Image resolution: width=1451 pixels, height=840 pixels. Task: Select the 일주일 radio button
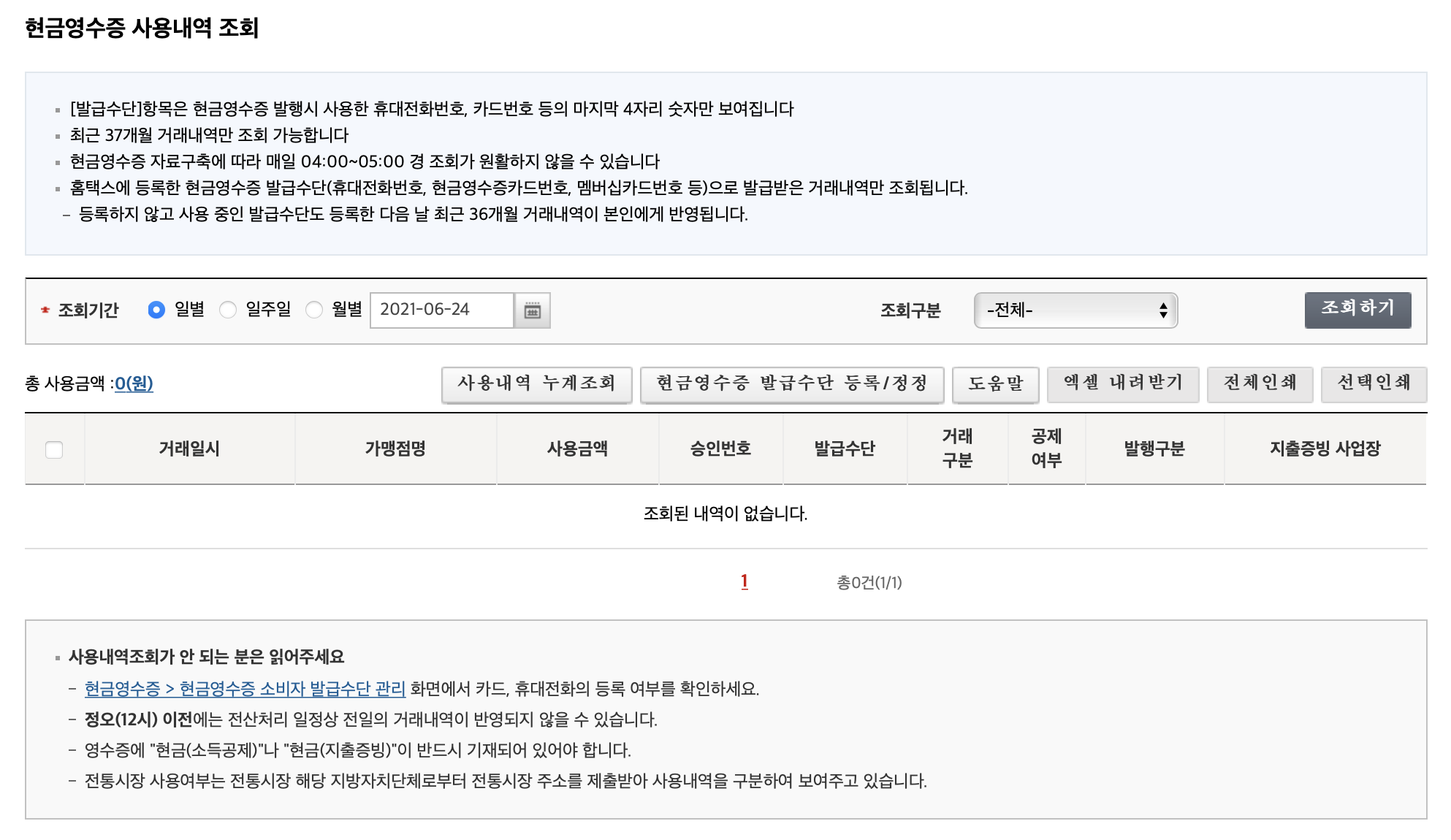[228, 310]
